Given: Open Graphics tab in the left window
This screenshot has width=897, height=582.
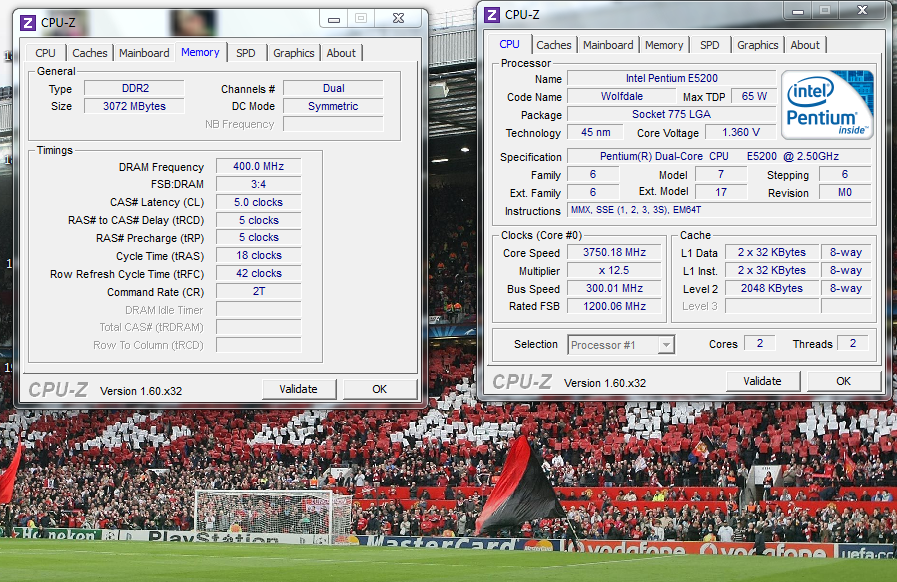Looking at the screenshot, I should pyautogui.click(x=293, y=53).
